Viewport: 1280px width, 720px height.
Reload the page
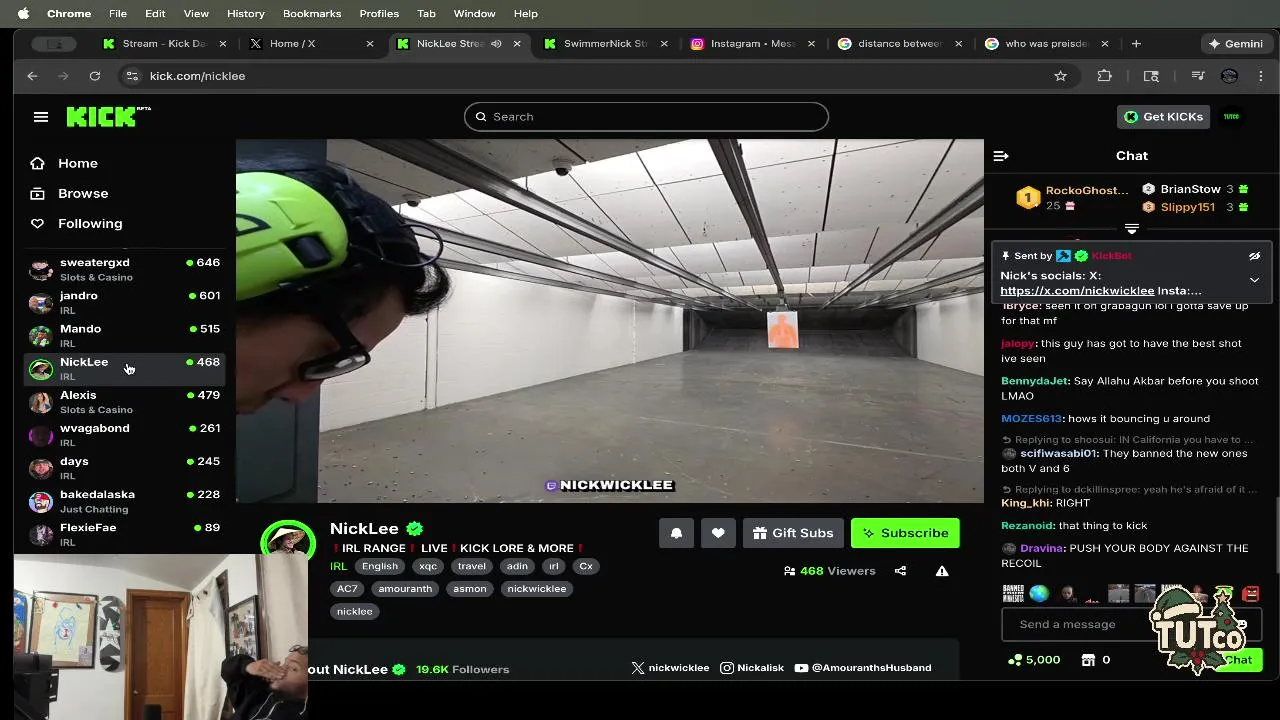coord(95,76)
